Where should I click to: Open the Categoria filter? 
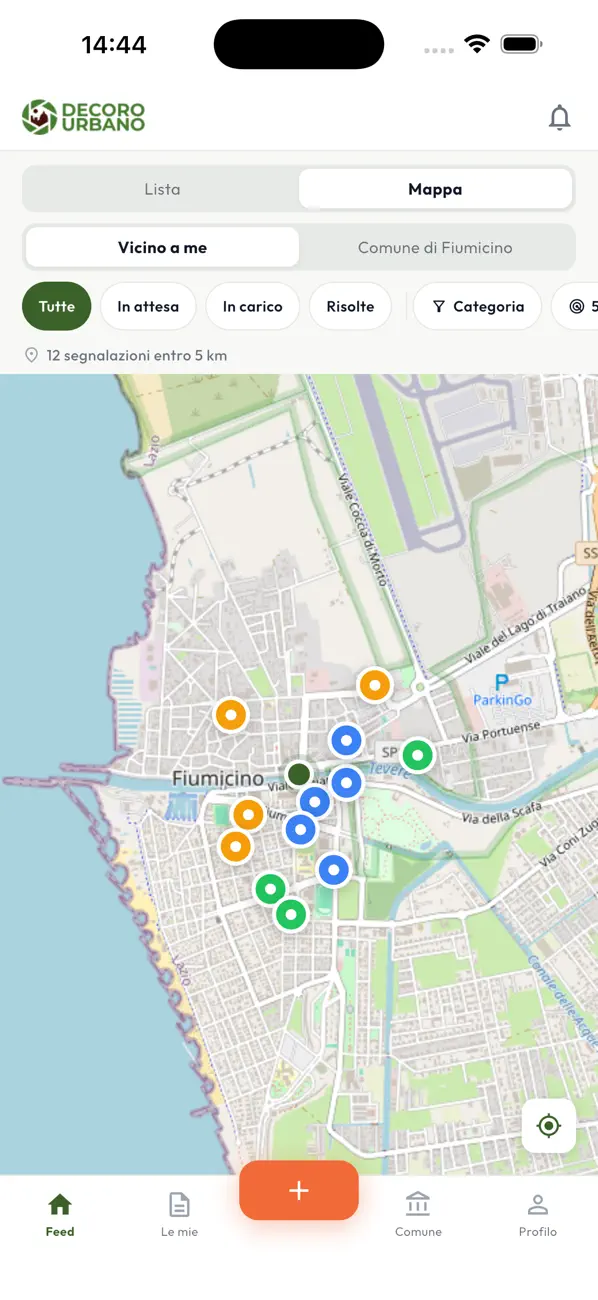pyautogui.click(x=477, y=307)
